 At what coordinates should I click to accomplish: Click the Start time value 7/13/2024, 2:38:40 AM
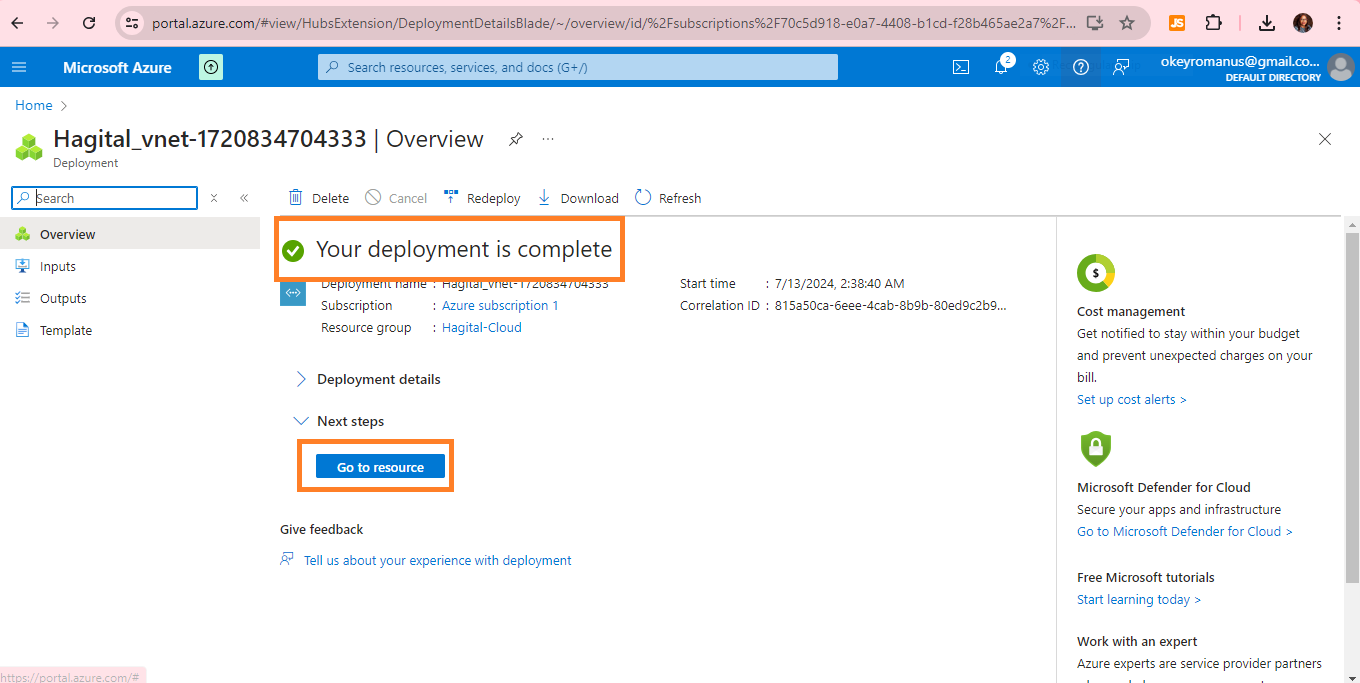(839, 284)
